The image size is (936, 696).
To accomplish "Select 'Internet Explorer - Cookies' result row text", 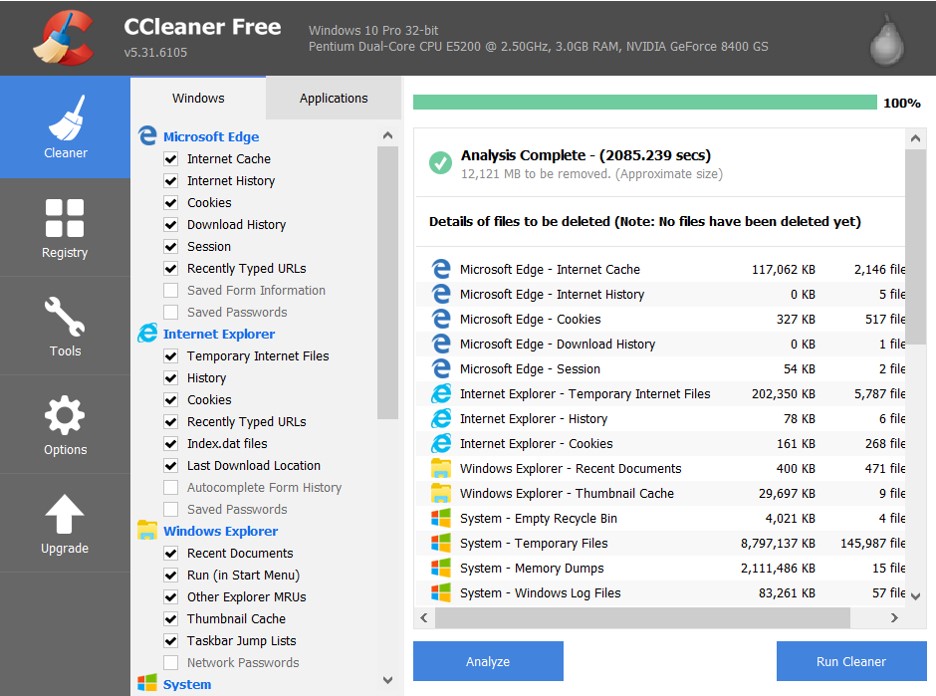I will (x=536, y=444).
